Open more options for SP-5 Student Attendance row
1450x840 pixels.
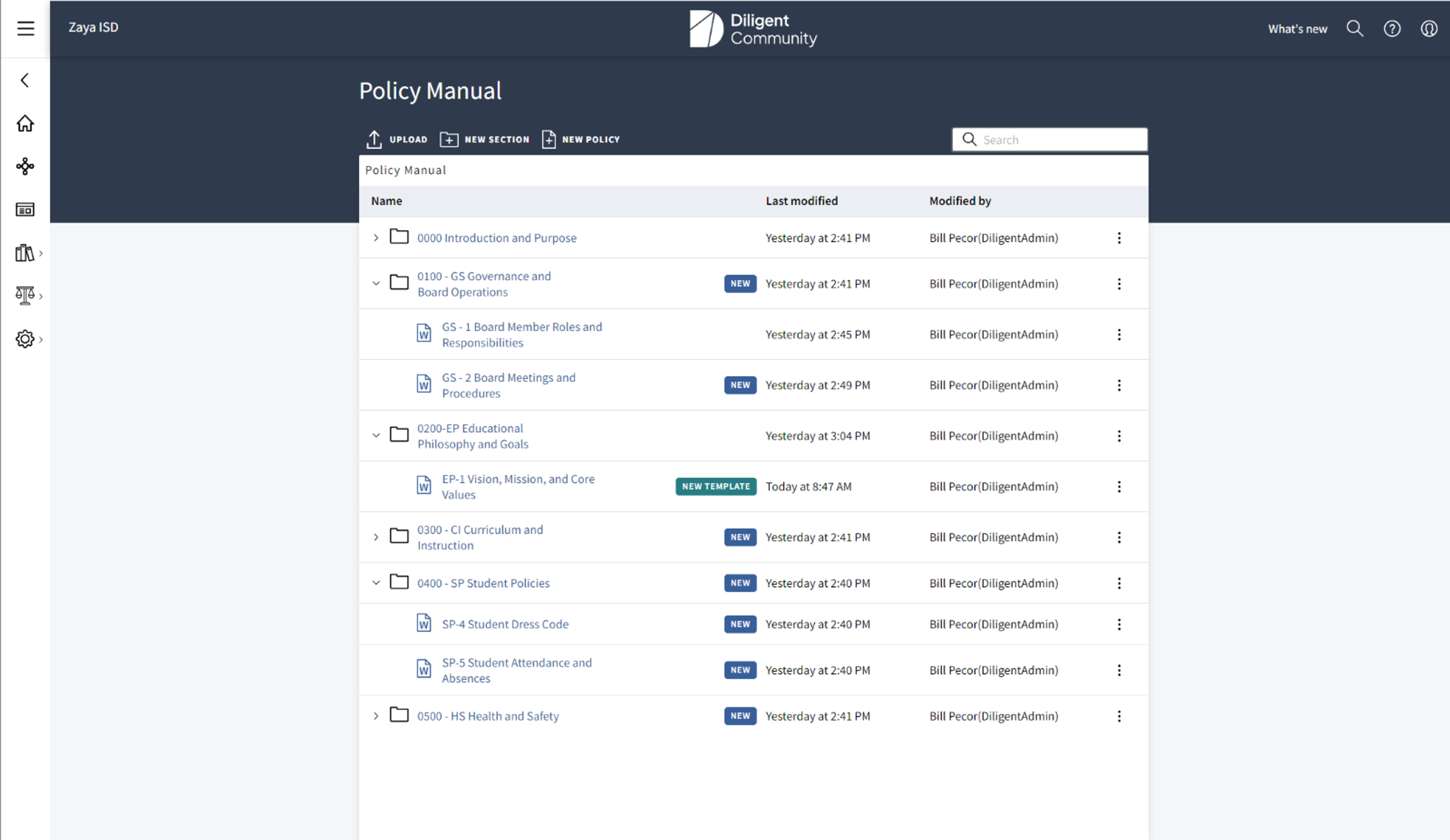coord(1118,670)
